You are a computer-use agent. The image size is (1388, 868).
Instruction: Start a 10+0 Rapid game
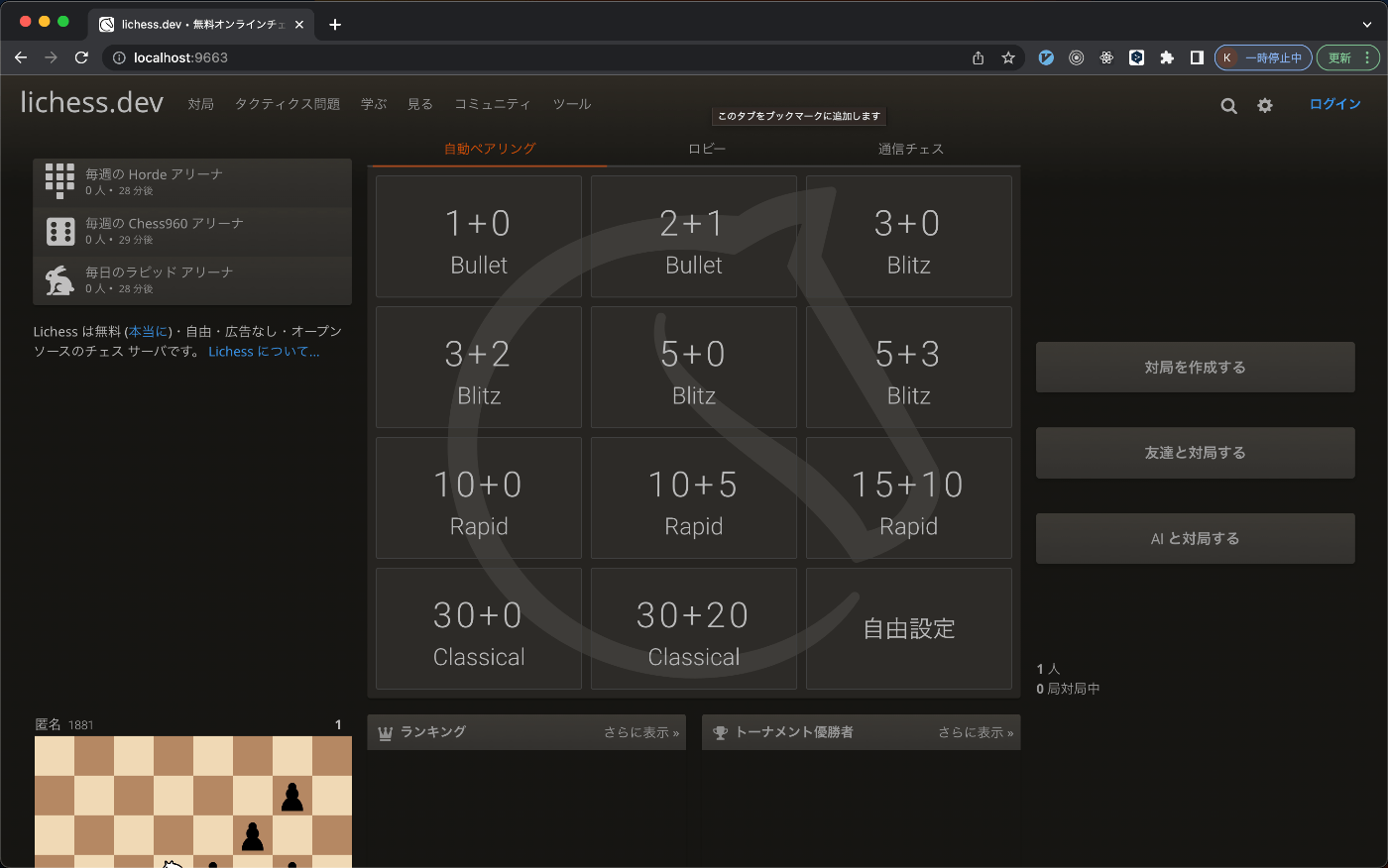click(x=479, y=498)
